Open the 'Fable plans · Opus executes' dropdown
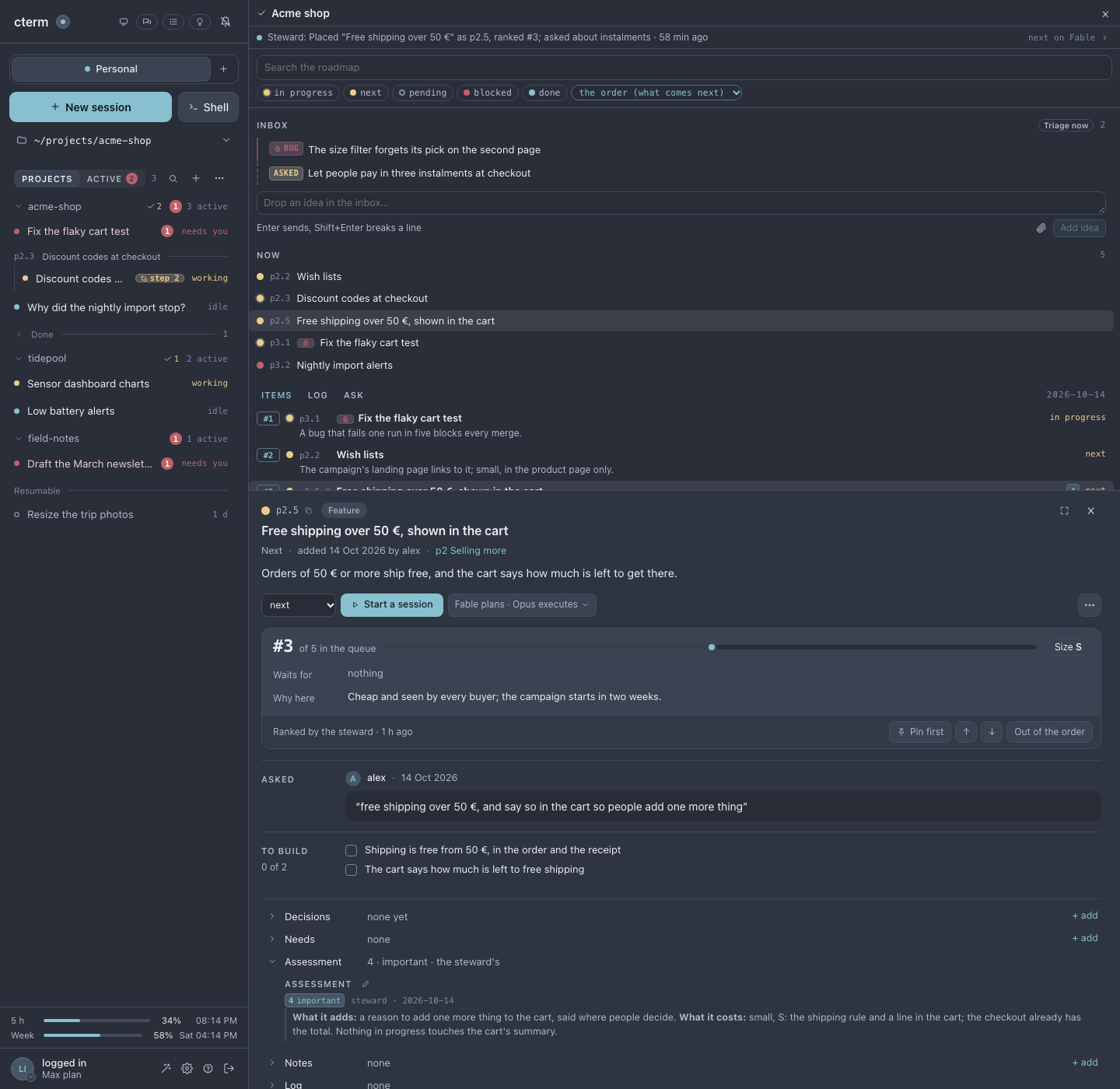This screenshot has height=1089, width=1120. (522, 605)
